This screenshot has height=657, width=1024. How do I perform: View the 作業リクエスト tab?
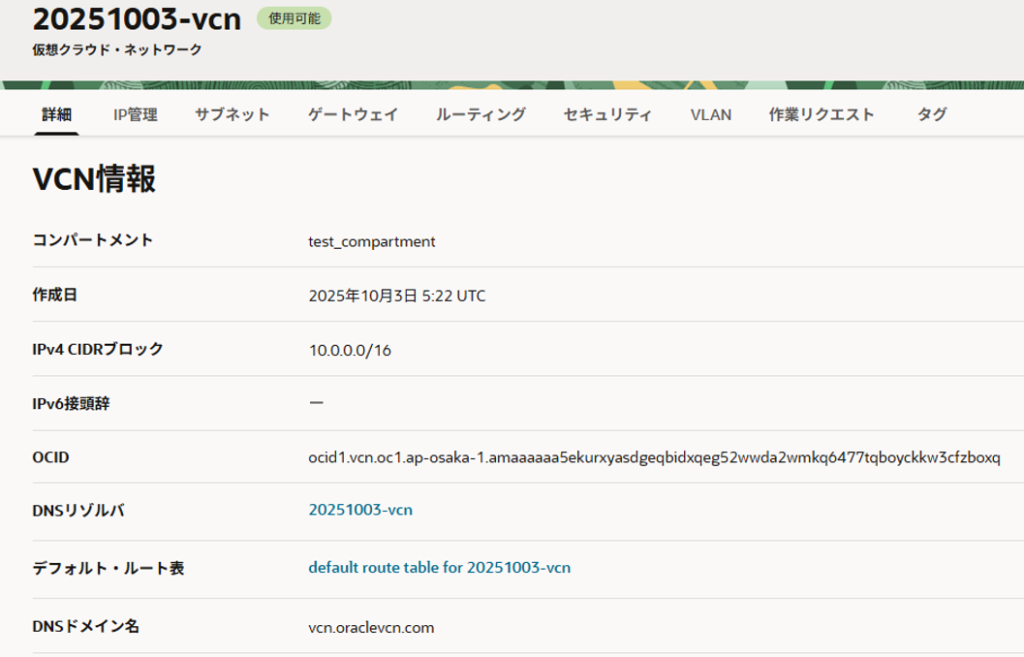pyautogui.click(x=821, y=115)
